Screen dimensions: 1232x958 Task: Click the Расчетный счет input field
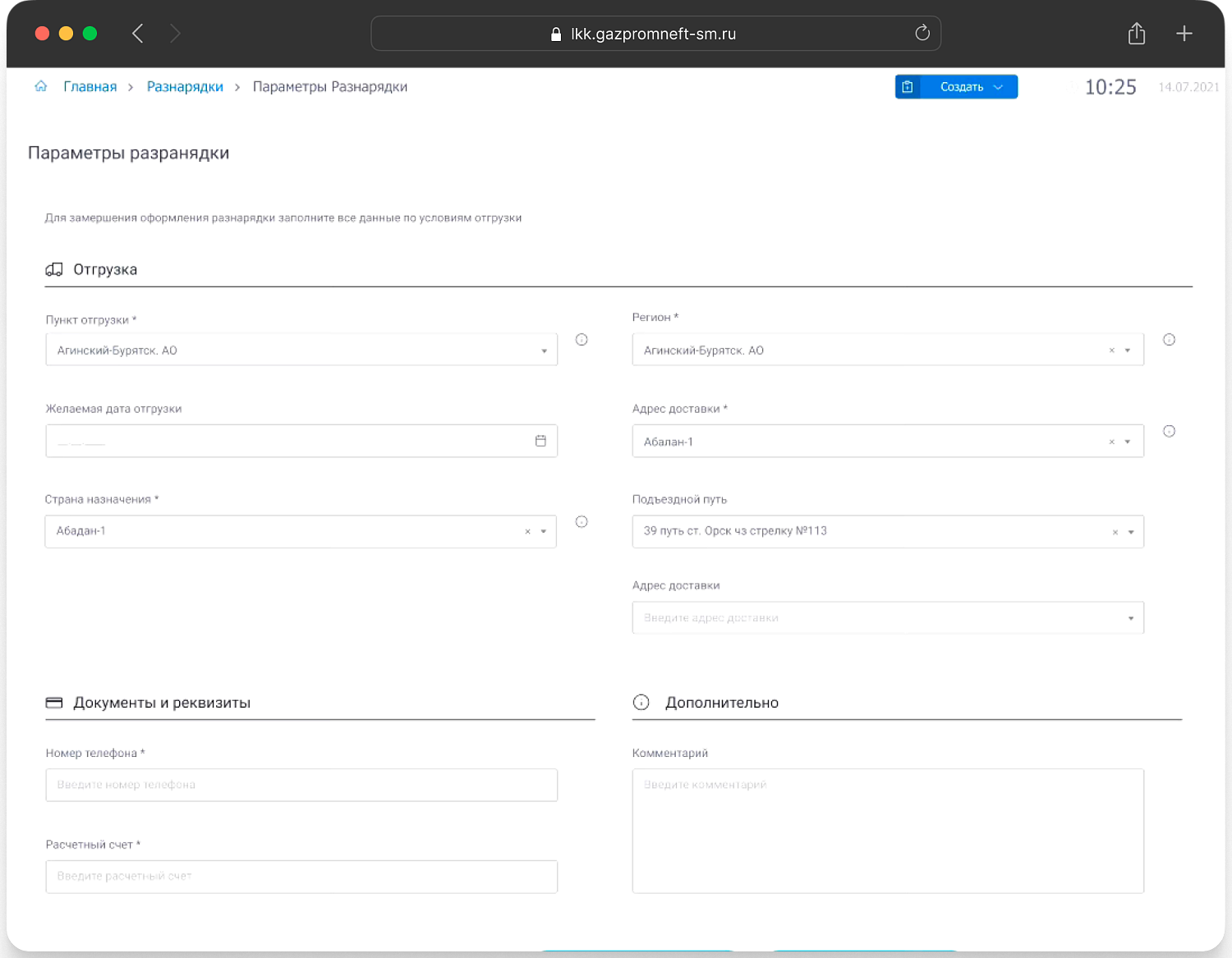click(x=301, y=877)
